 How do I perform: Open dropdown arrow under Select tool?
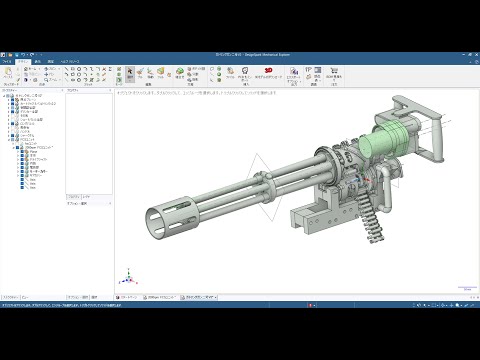point(130,81)
